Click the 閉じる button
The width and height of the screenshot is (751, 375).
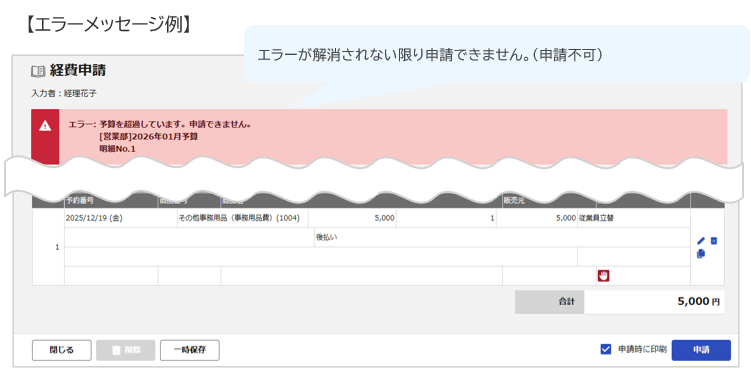point(61,350)
